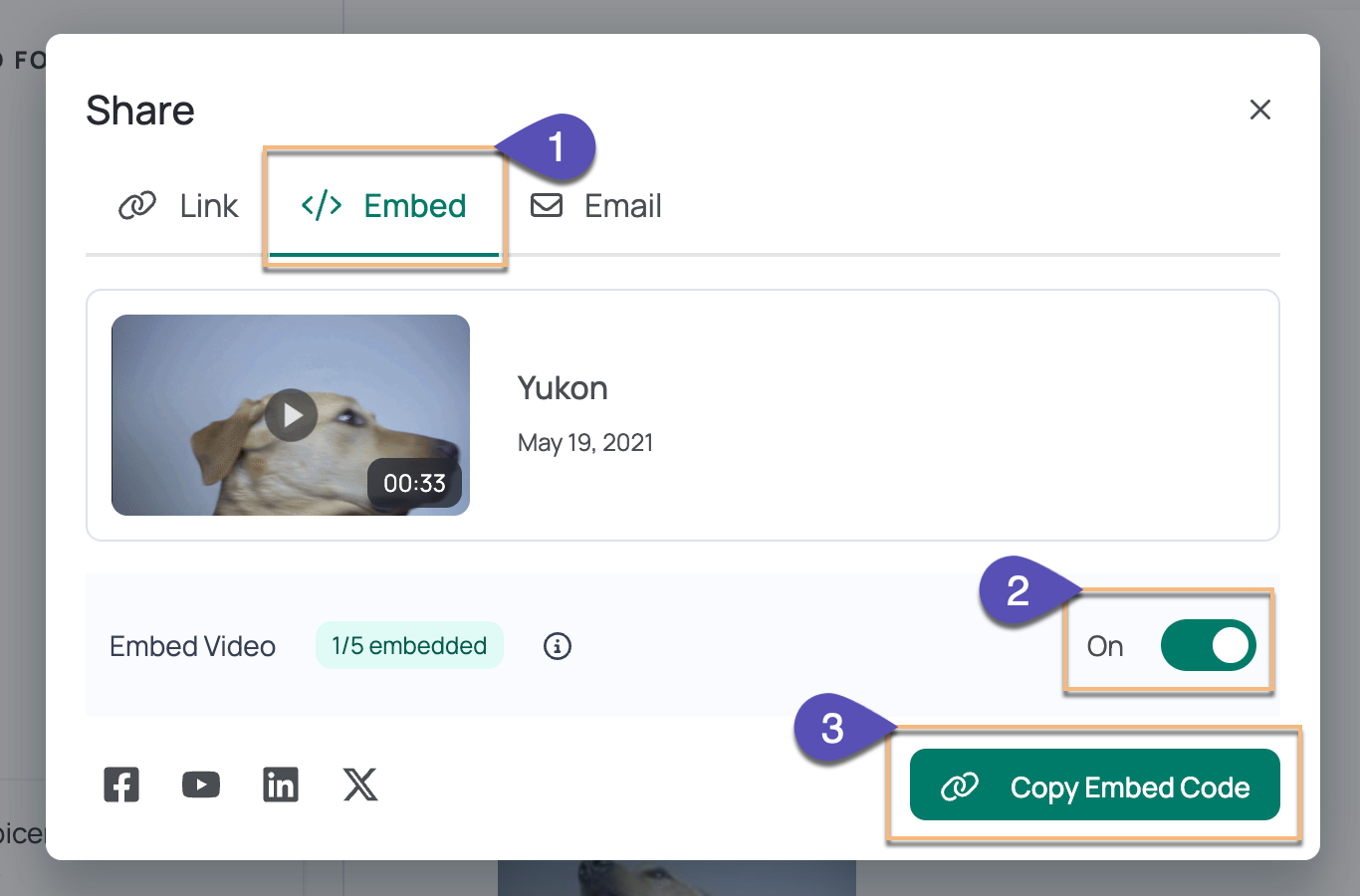This screenshot has width=1360, height=896.
Task: Click the 1/5 embedded badge
Action: tap(409, 646)
